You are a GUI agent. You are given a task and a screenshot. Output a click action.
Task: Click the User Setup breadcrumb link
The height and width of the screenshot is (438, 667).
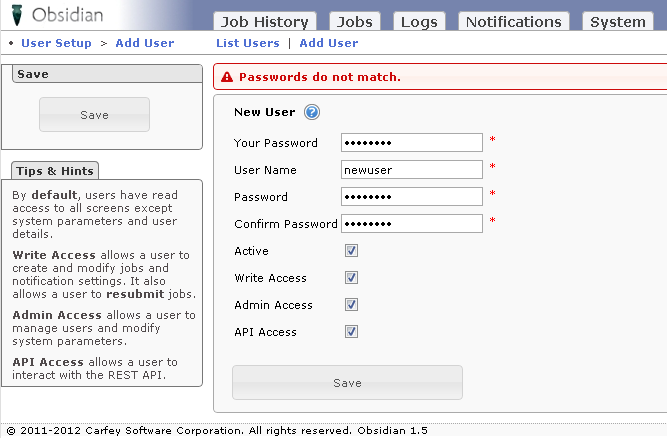tap(56, 43)
